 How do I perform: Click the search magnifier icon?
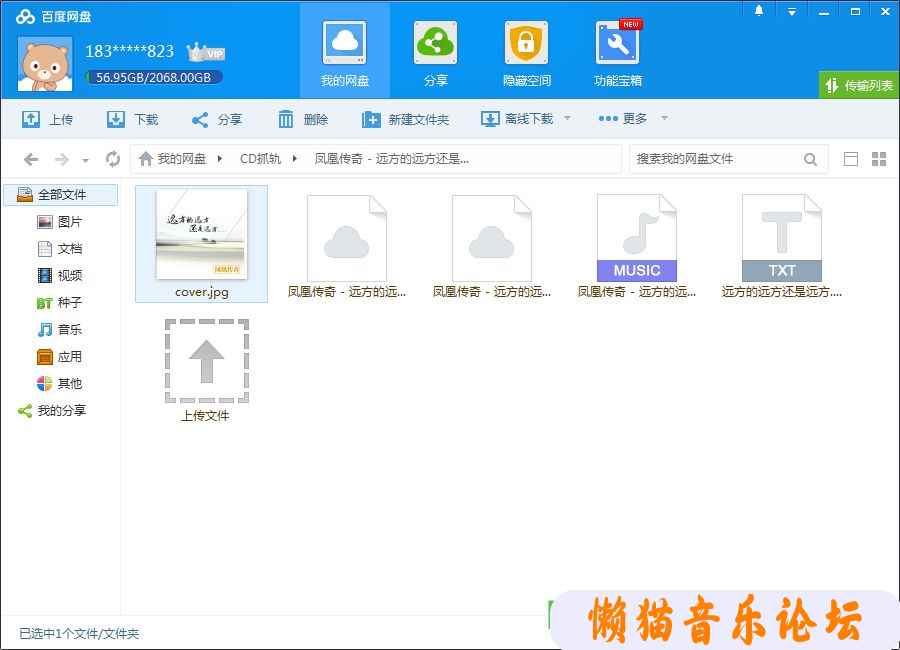(x=810, y=159)
